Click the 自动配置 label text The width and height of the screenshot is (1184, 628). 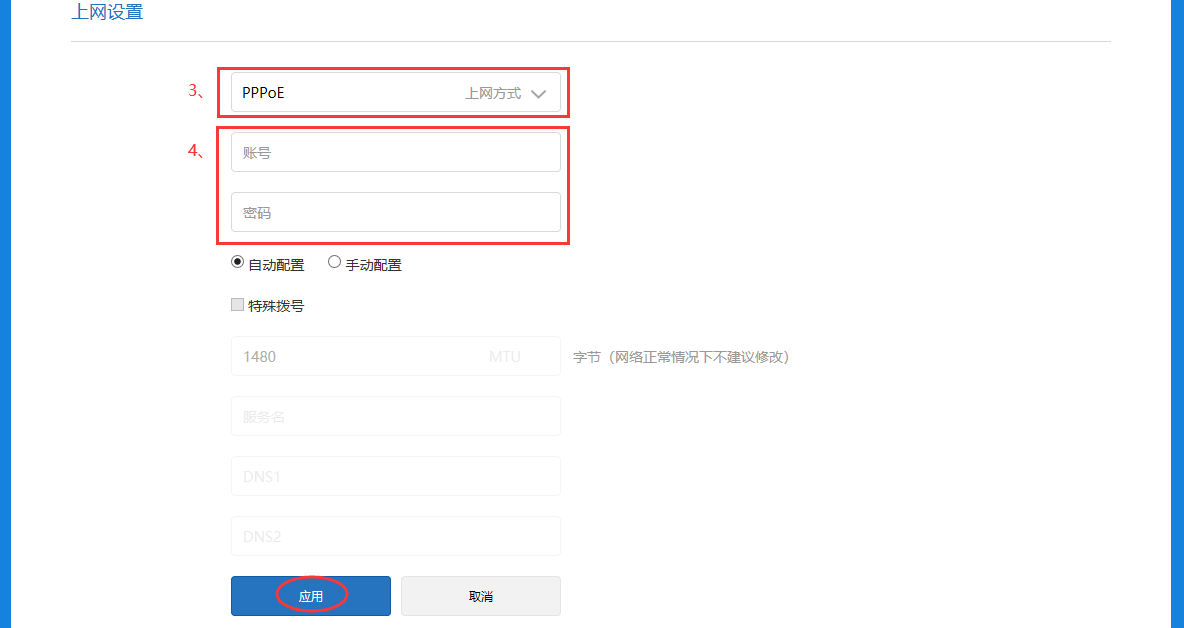tap(276, 265)
